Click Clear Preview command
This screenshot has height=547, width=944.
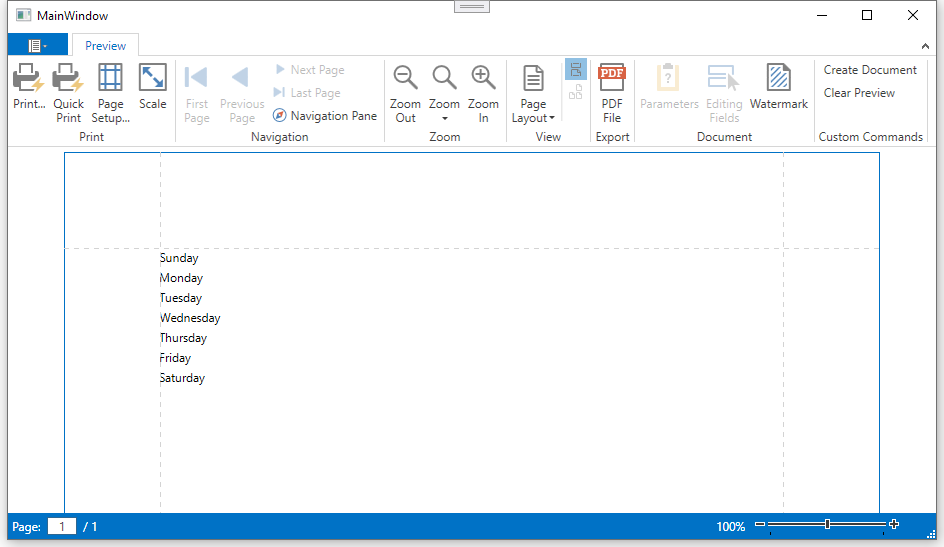click(859, 93)
